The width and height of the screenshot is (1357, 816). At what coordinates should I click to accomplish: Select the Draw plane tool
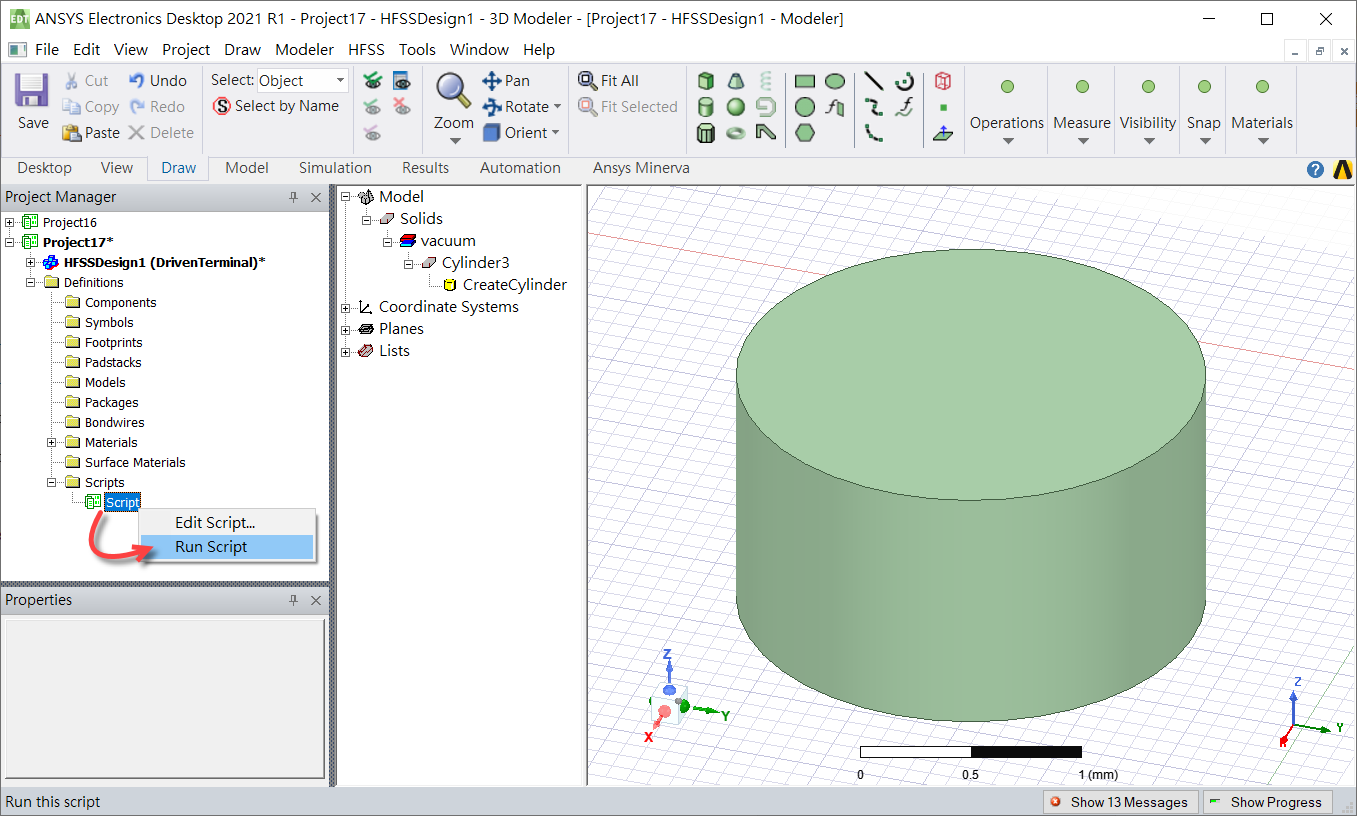point(943,133)
